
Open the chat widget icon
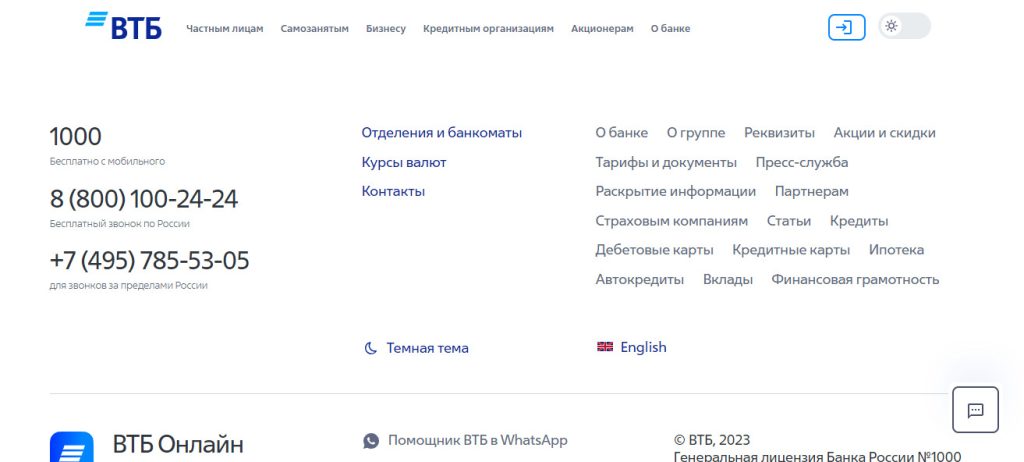point(975,410)
